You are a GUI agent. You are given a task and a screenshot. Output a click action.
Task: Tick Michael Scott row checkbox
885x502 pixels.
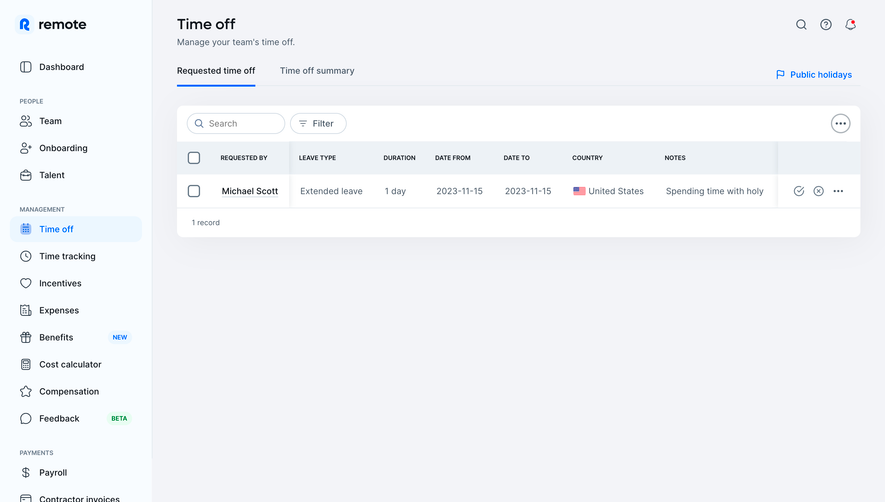coord(194,191)
